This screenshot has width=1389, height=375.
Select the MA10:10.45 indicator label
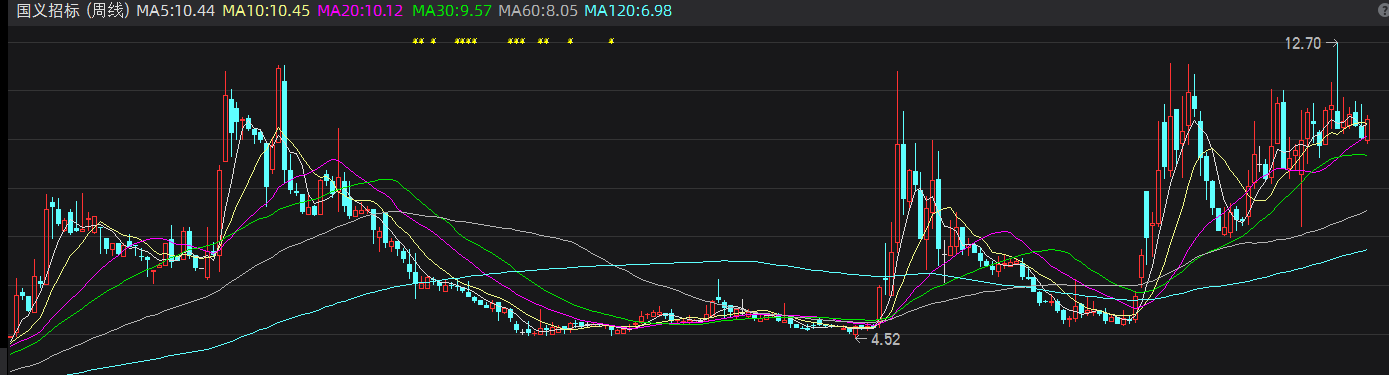click(265, 10)
